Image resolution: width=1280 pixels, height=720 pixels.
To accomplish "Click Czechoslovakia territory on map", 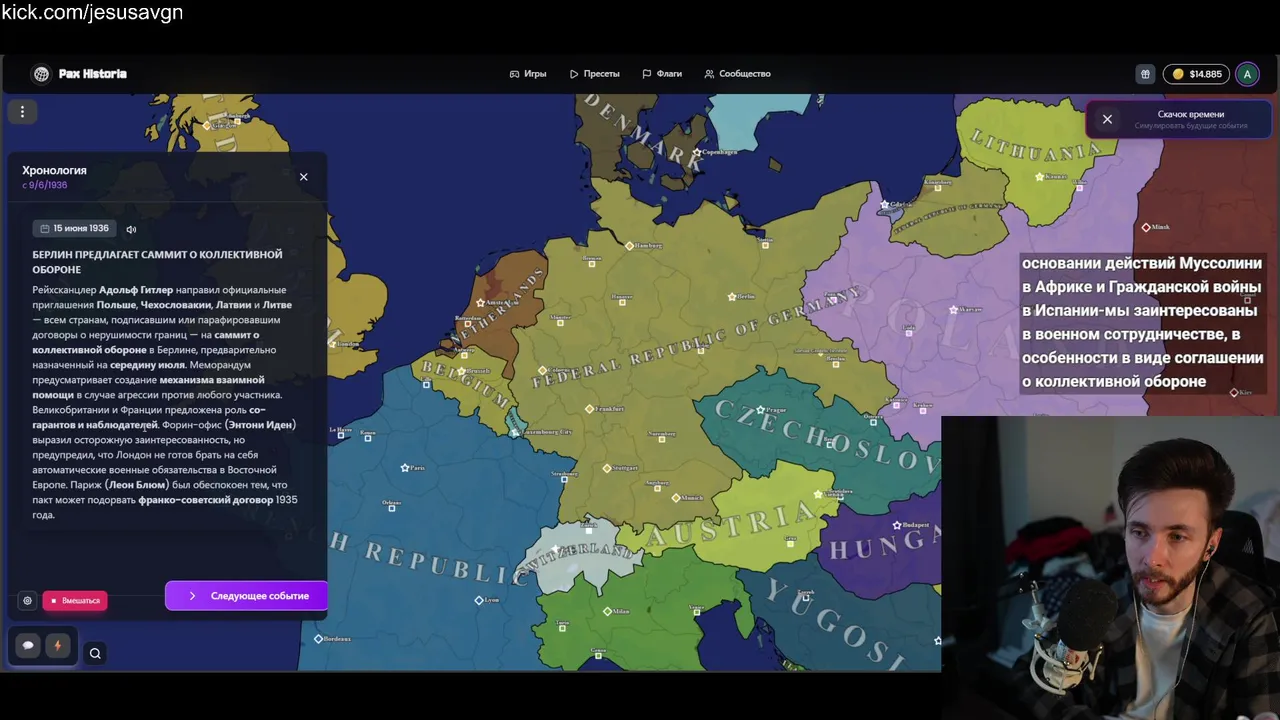I will 820,440.
